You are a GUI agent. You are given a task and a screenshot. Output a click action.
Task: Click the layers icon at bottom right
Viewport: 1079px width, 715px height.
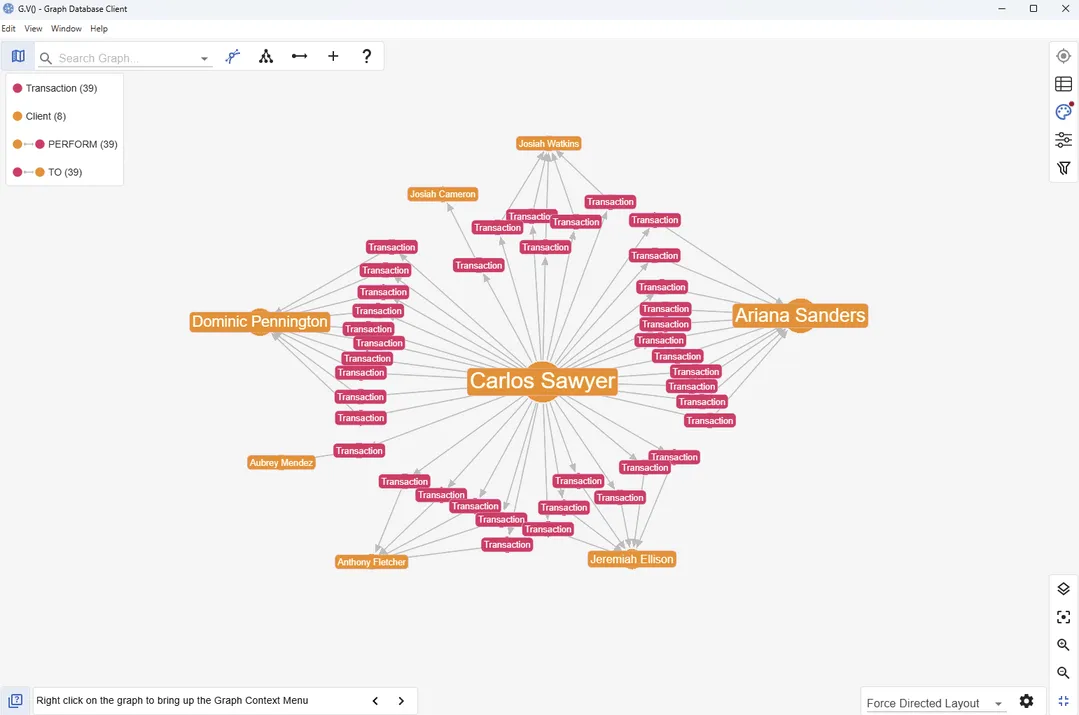(x=1063, y=589)
